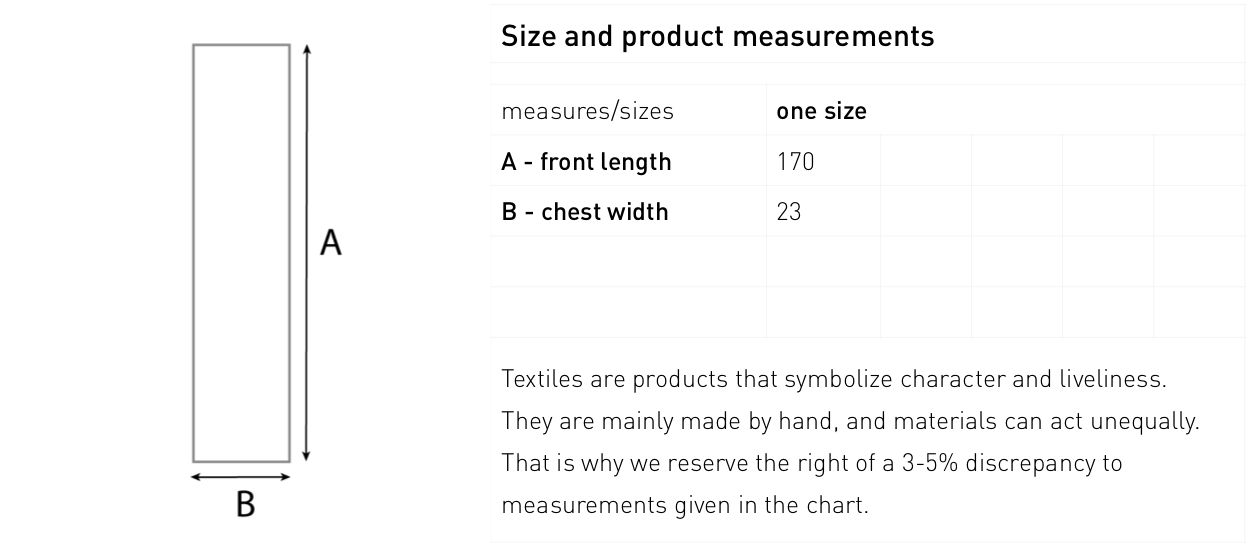
Task: Click the empty cell right of 23
Action: click(925, 211)
